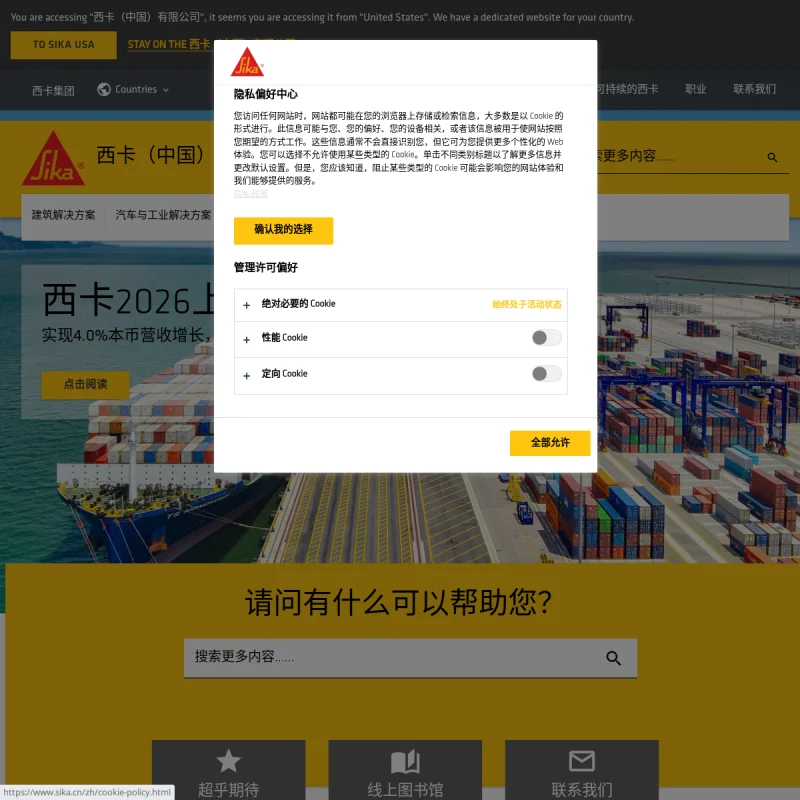The width and height of the screenshot is (800, 800).
Task: Click the 西卡2026 banner headline
Action: coord(128,300)
